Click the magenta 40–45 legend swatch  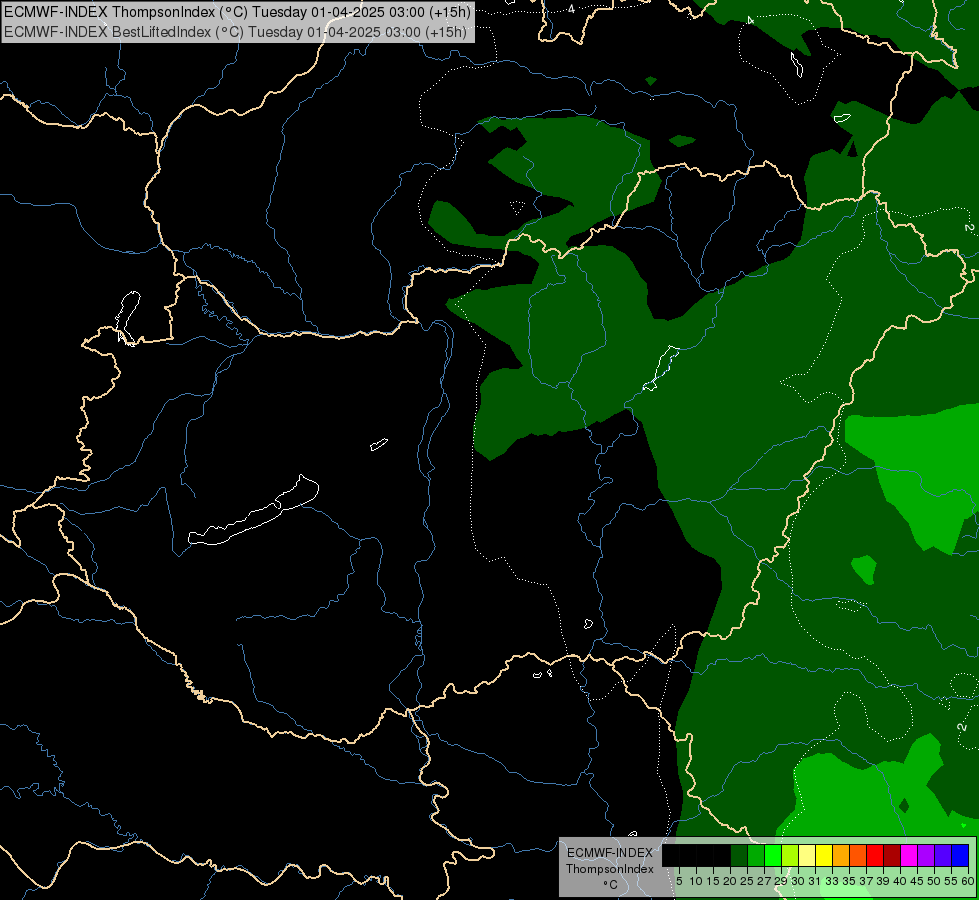point(909,856)
